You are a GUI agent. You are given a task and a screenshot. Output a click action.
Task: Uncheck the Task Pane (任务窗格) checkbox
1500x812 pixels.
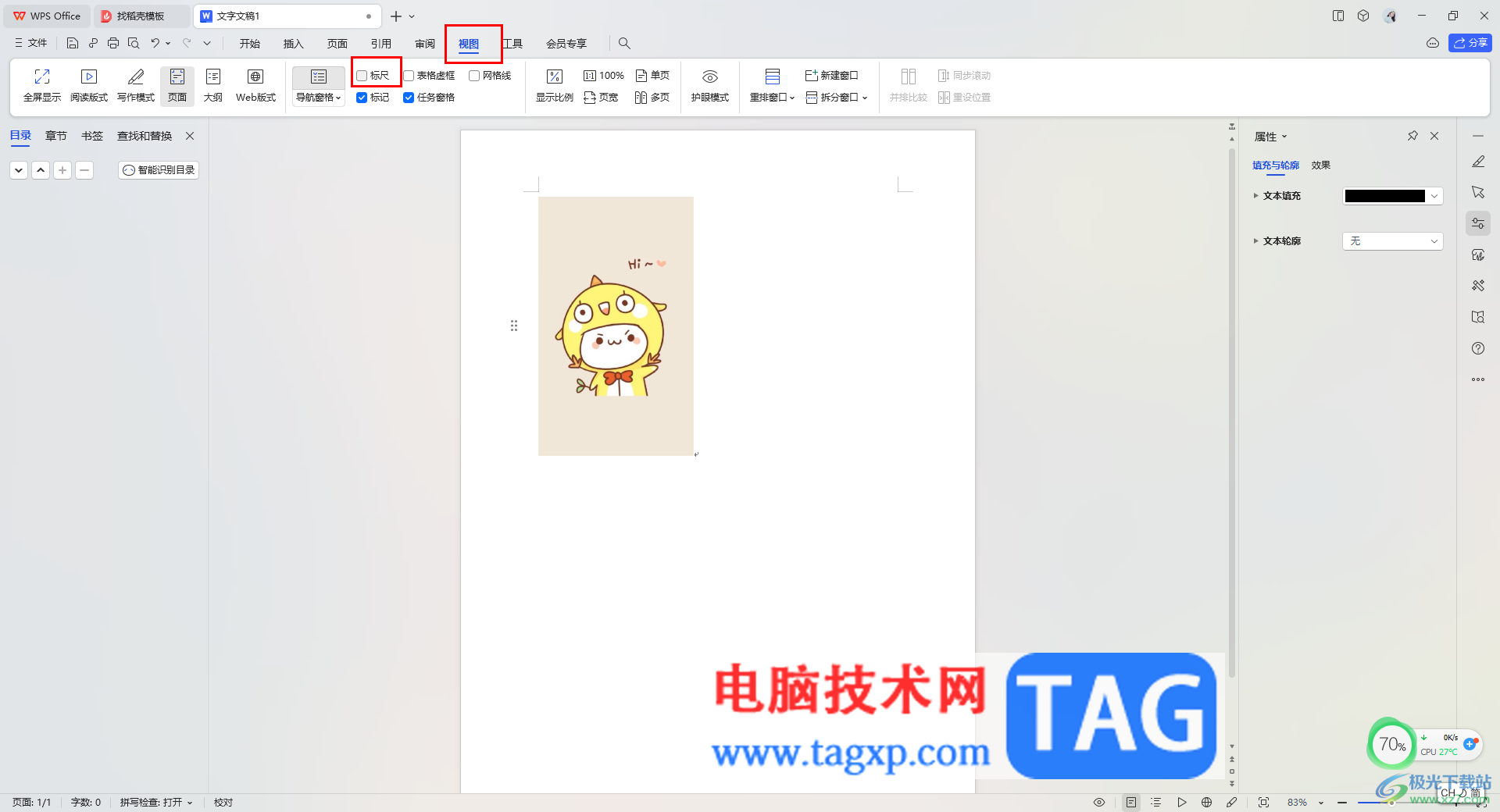pyautogui.click(x=409, y=98)
